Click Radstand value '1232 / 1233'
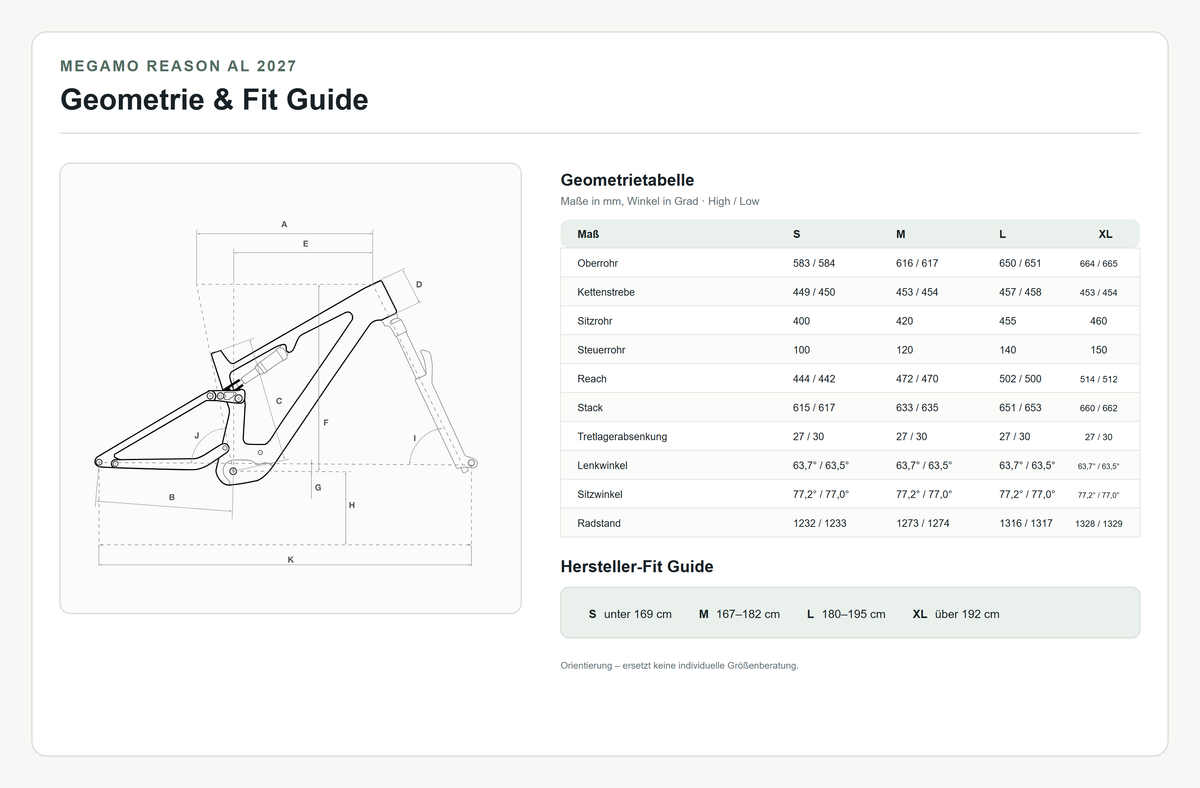1200x788 pixels. [x=819, y=523]
